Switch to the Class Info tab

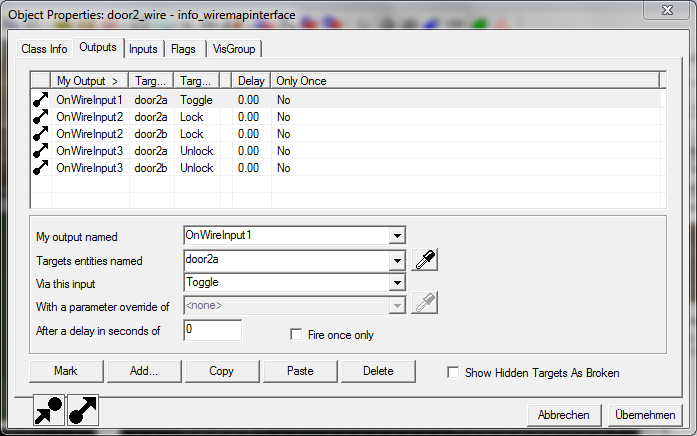pos(44,49)
